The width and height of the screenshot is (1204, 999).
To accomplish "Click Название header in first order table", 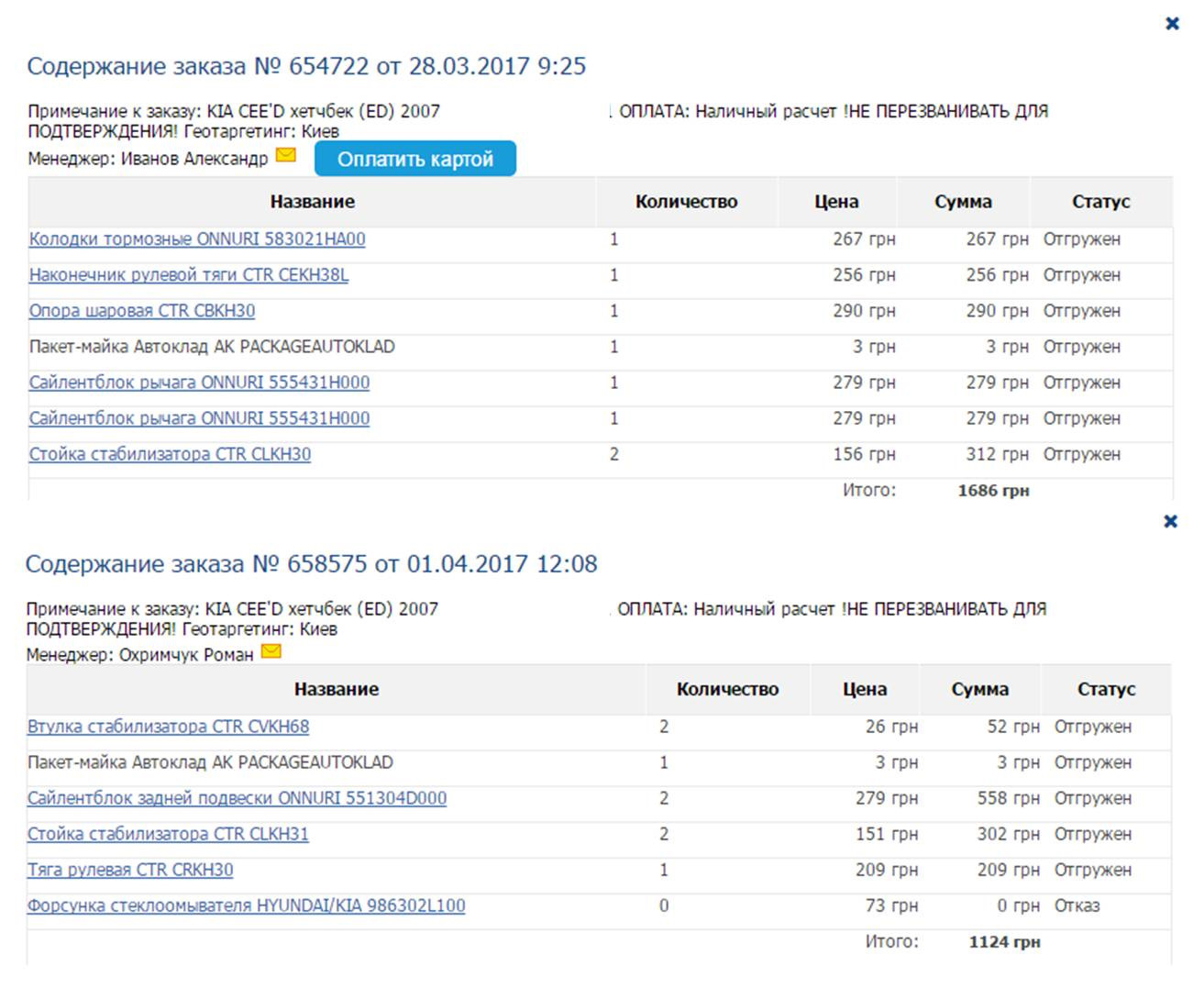I will 313,202.
